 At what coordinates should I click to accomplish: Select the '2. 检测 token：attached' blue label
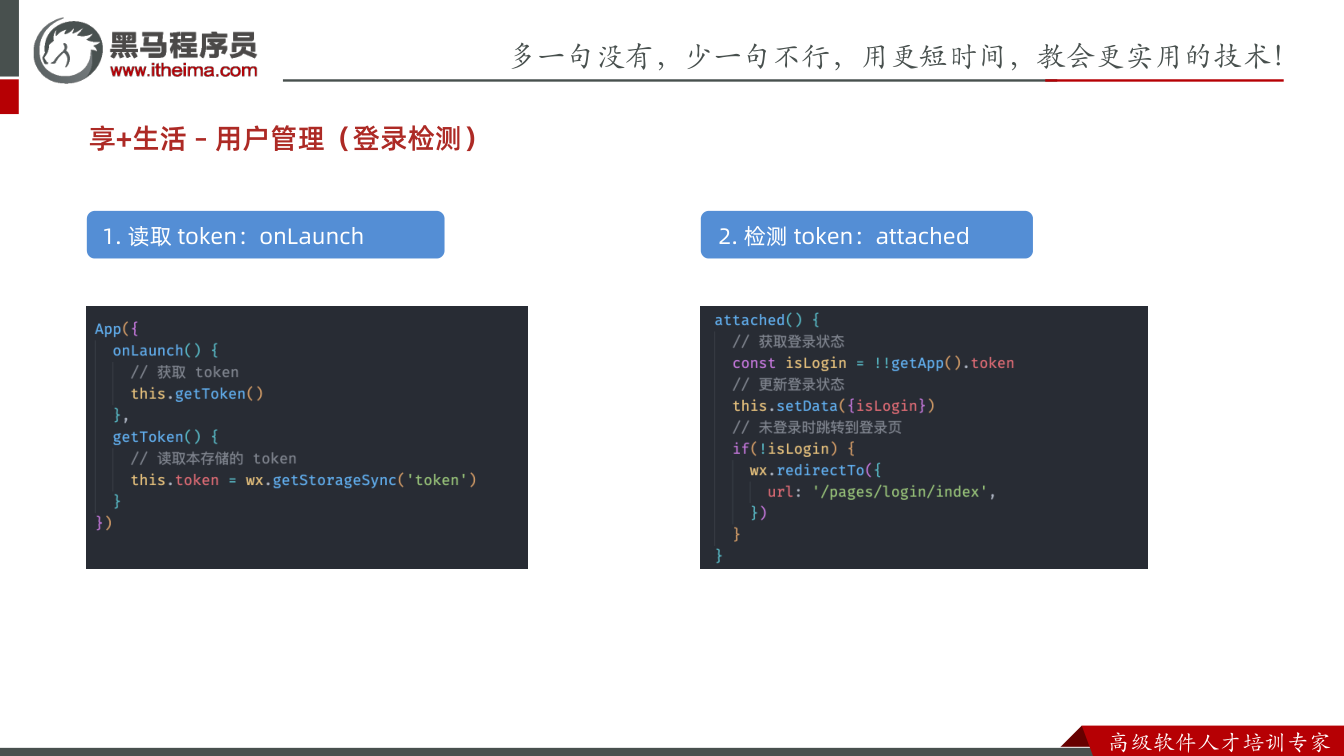(x=866, y=235)
